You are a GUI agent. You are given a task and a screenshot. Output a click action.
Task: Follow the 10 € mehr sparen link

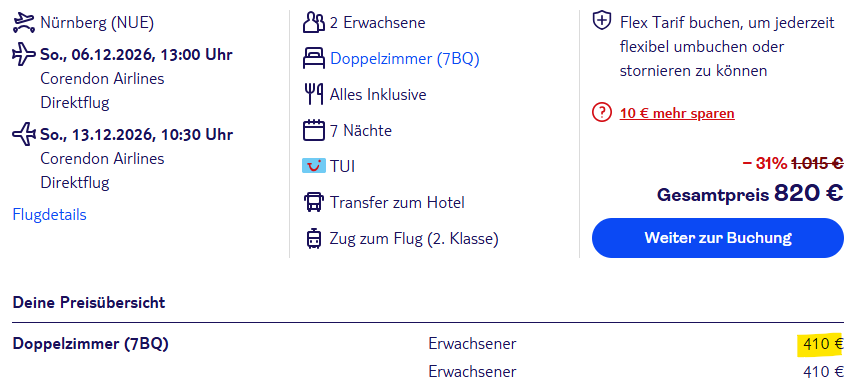677,113
